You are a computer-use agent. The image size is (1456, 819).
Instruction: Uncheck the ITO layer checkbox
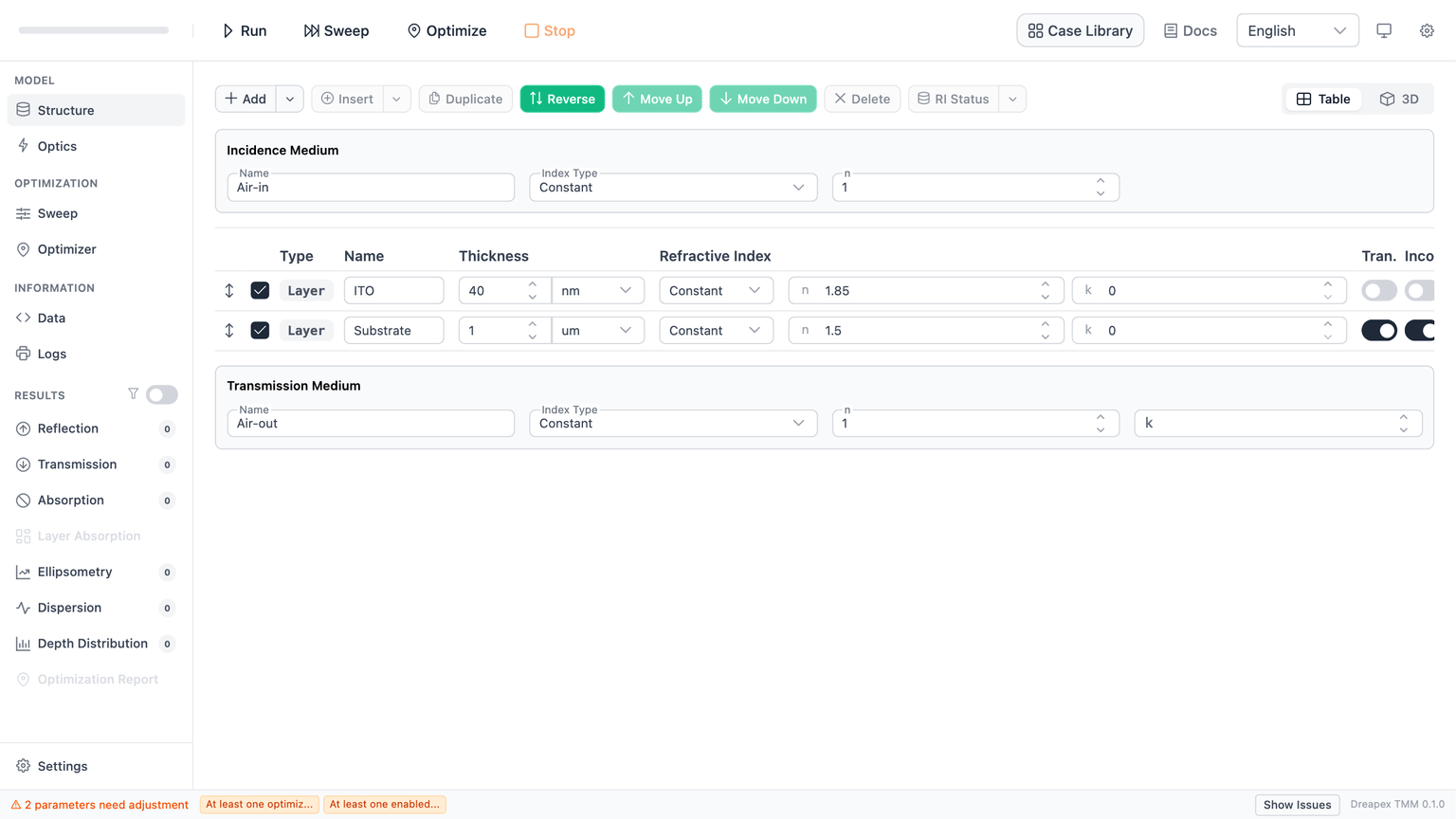(x=260, y=290)
